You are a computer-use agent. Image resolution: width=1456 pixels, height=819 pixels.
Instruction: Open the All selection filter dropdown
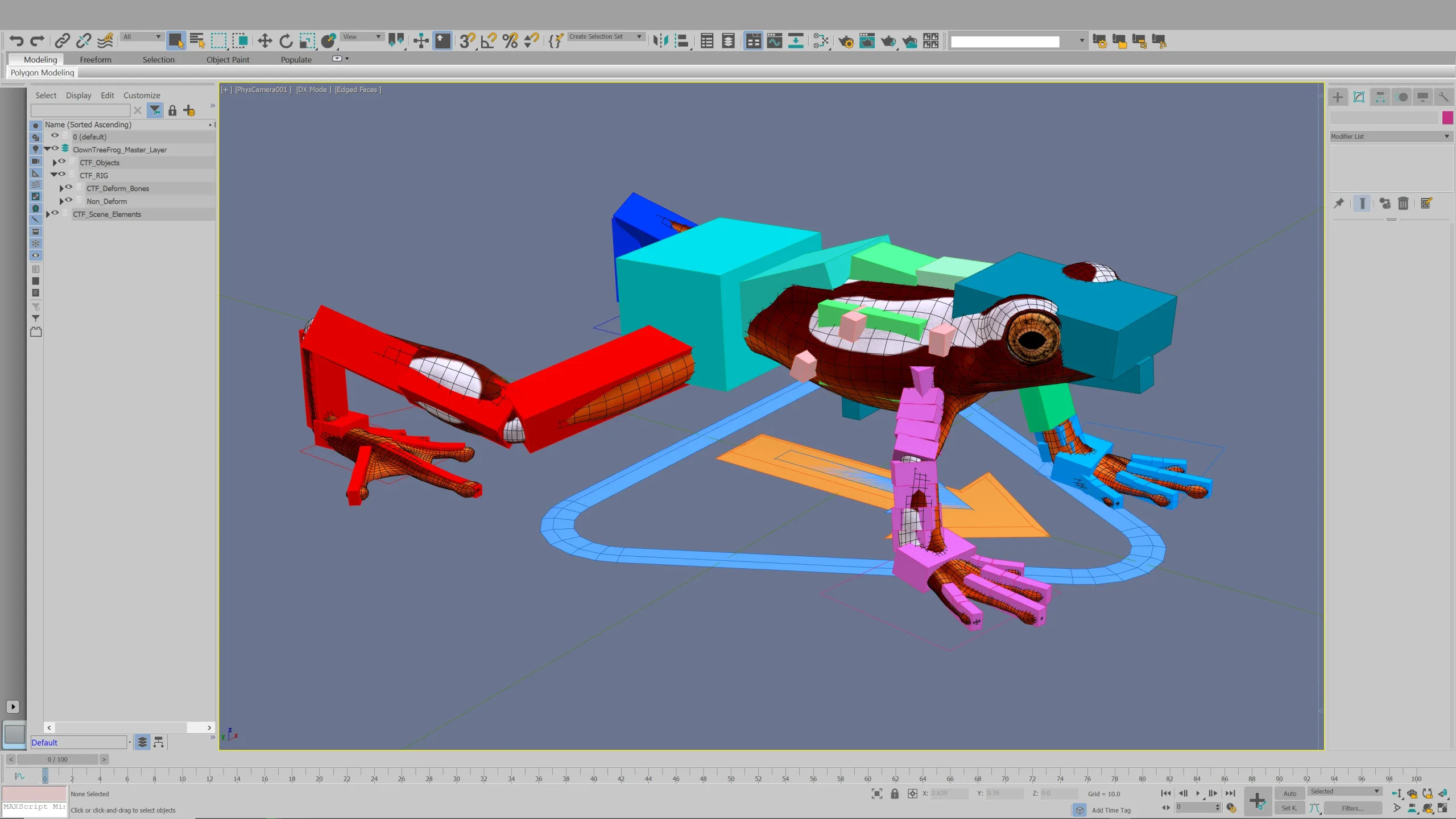(x=142, y=37)
